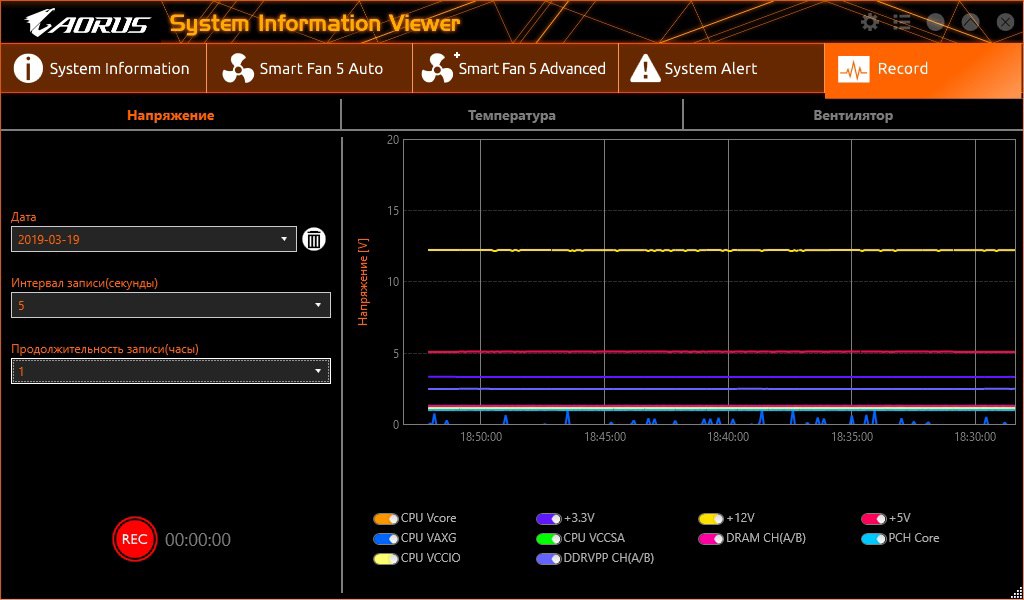The image size is (1024, 600).
Task: Minimize the System Information Viewer window
Action: coord(936,22)
